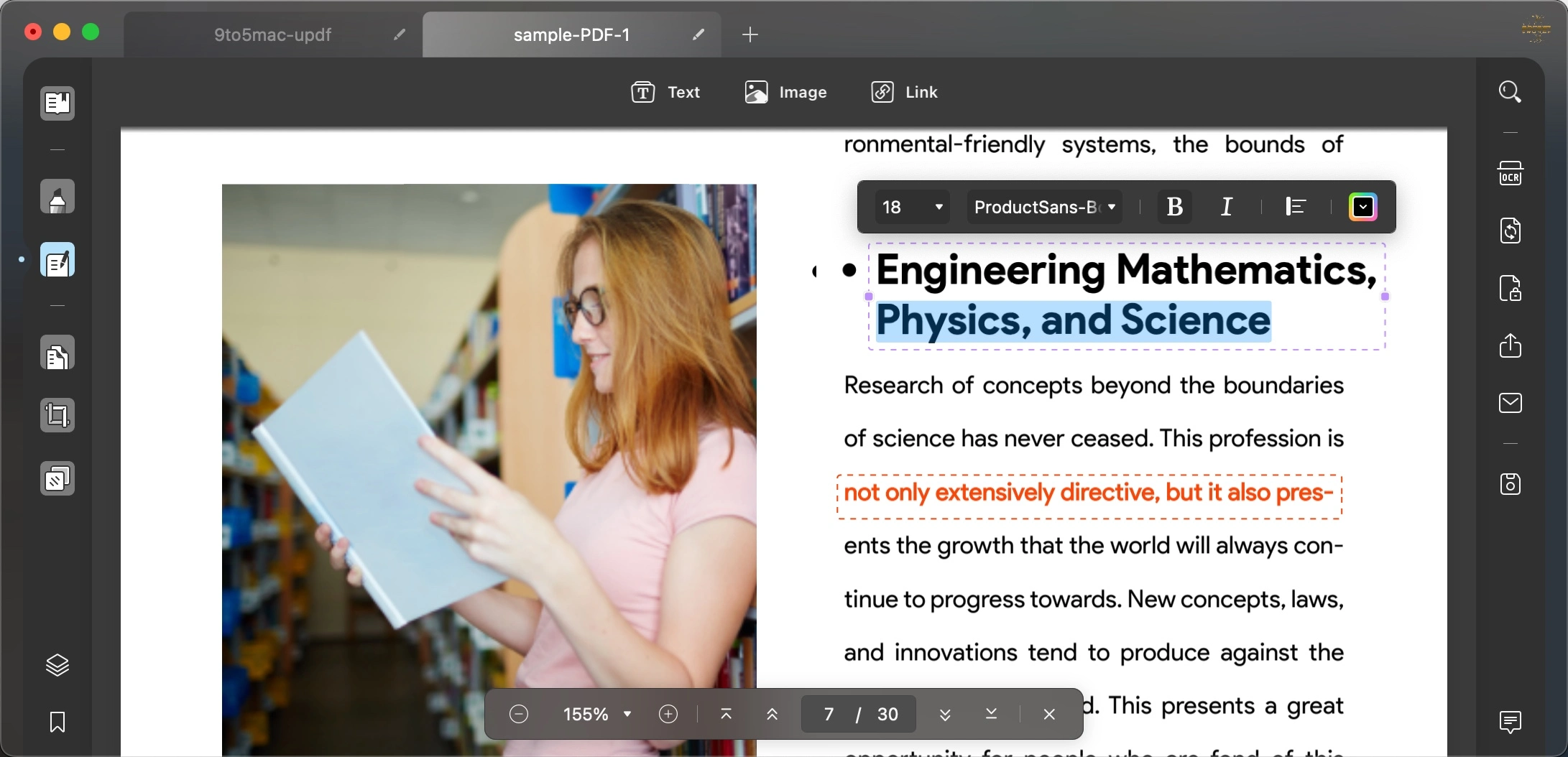Expand the ProductSans font family dropdown
Image resolution: width=1568 pixels, height=757 pixels.
[x=1043, y=207]
